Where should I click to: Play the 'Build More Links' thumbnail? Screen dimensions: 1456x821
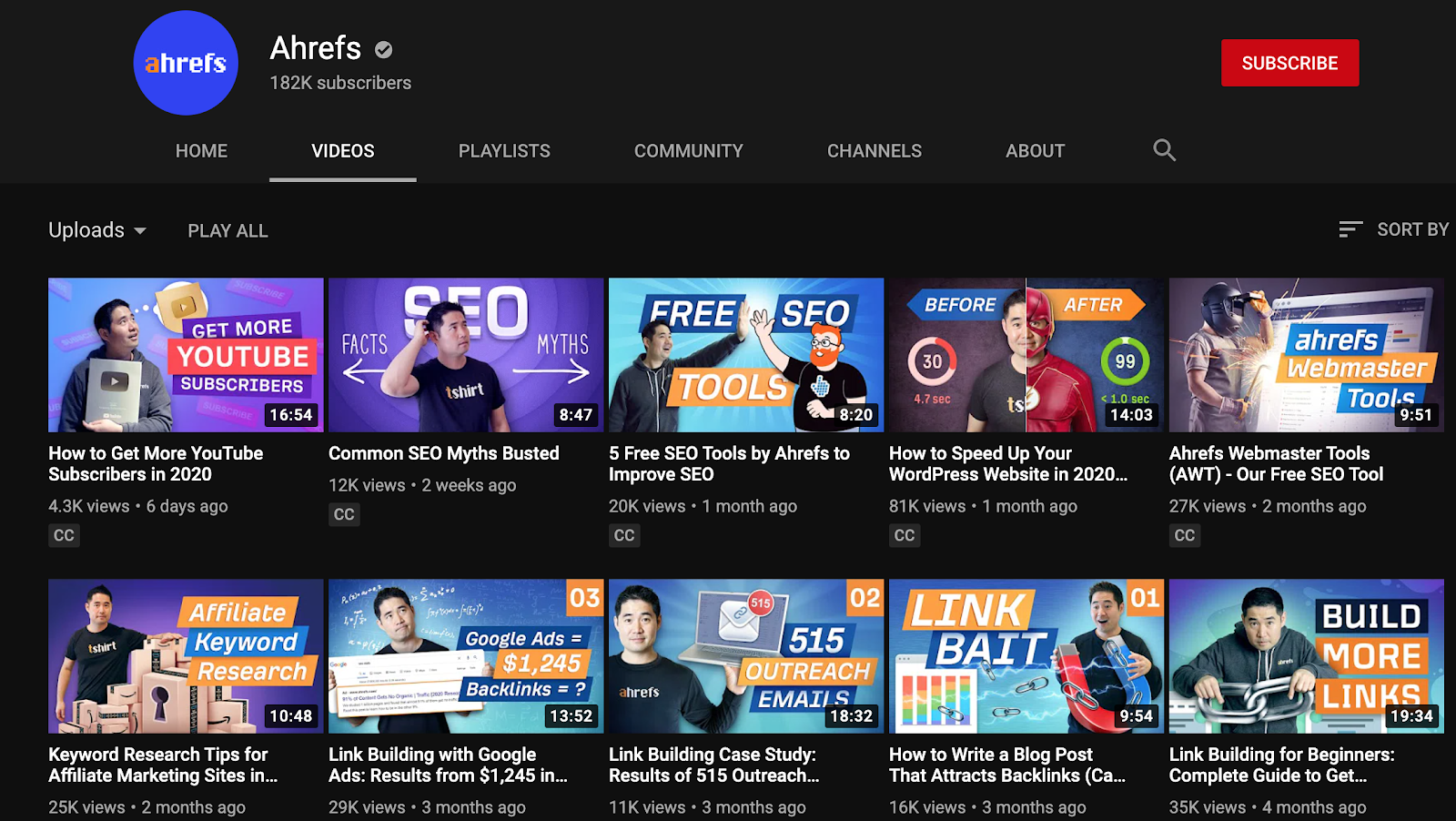(x=1307, y=656)
